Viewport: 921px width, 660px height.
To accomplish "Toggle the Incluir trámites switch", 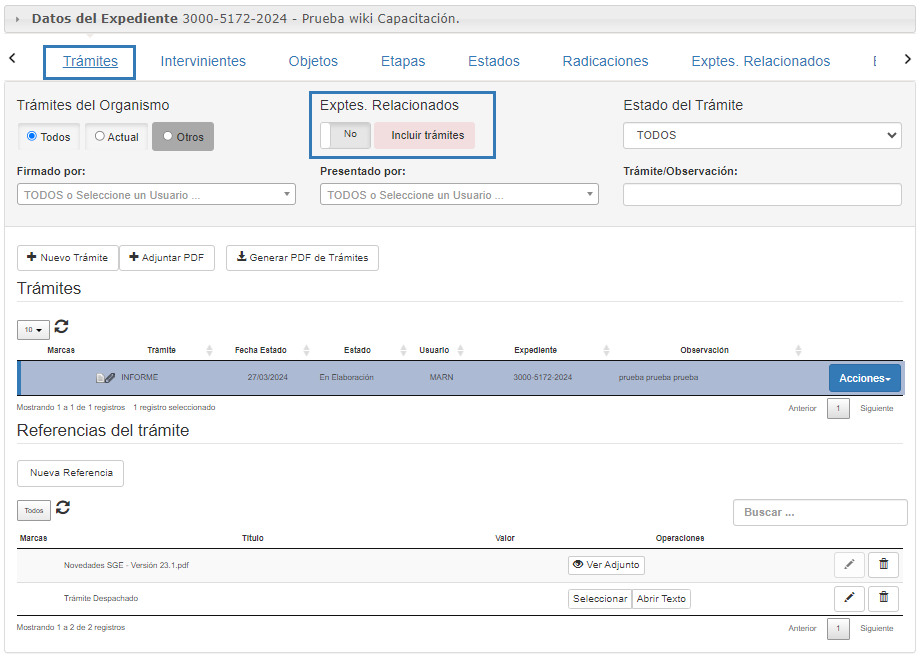I will click(x=346, y=135).
